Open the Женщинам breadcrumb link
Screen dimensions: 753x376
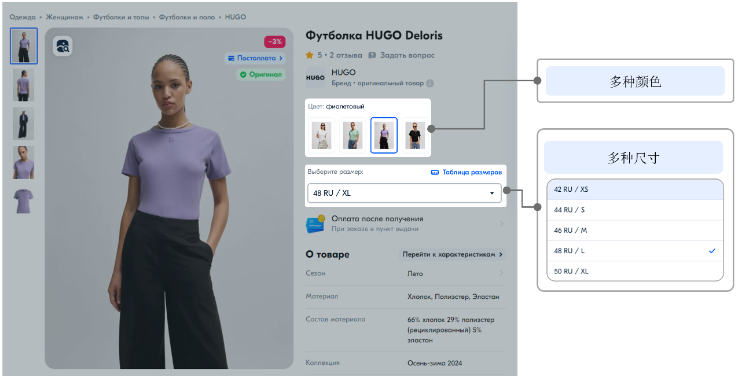(65, 17)
